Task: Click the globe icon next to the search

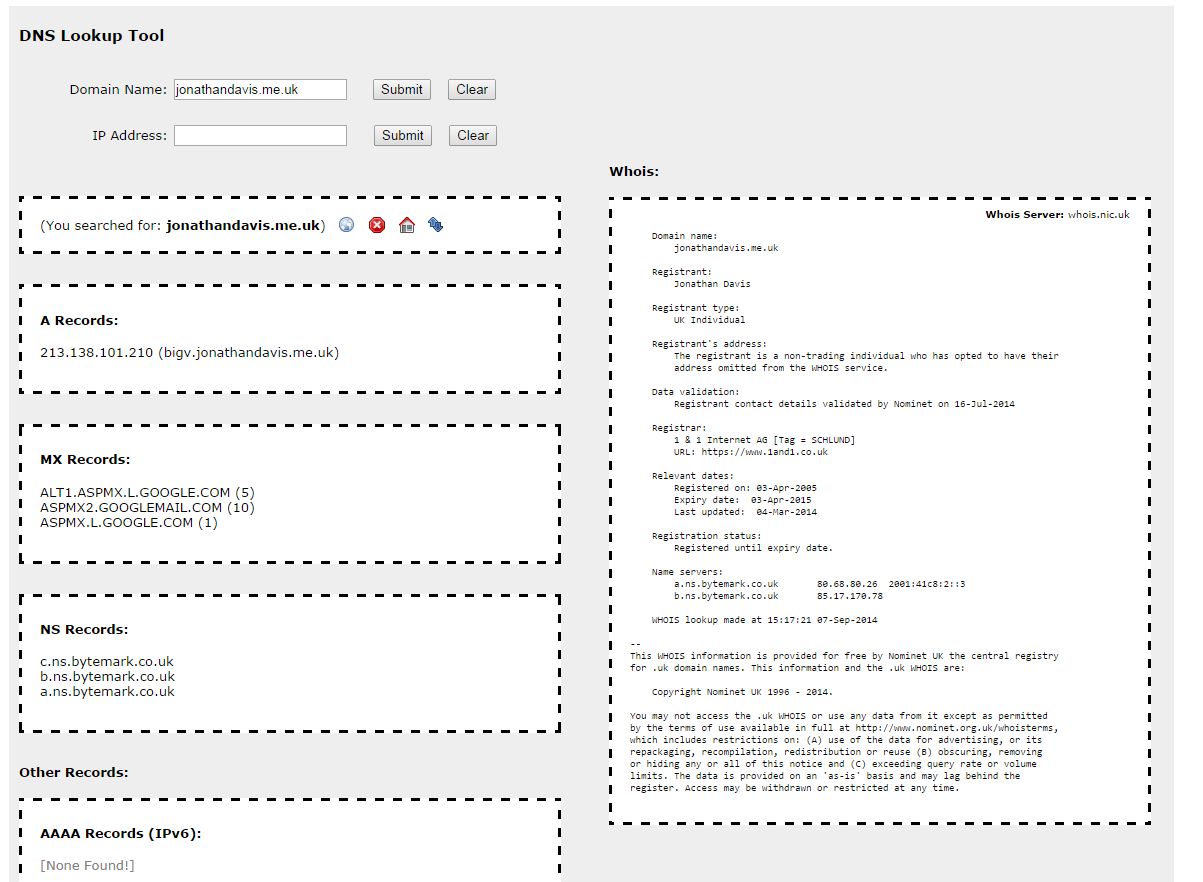Action: (x=346, y=225)
